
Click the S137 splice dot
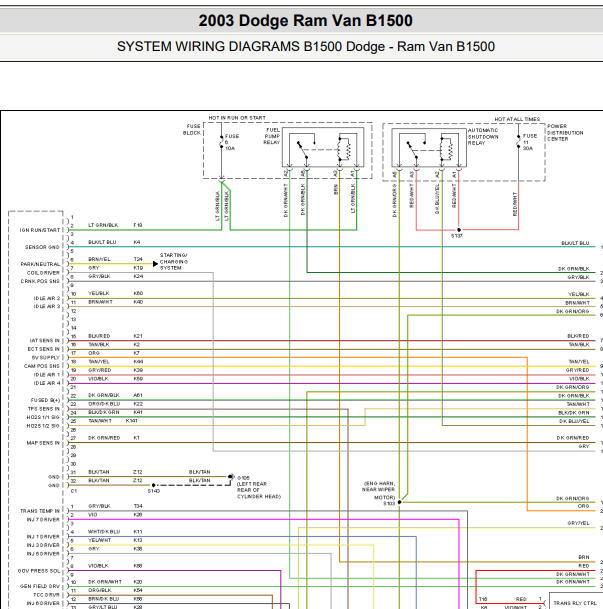[459, 230]
